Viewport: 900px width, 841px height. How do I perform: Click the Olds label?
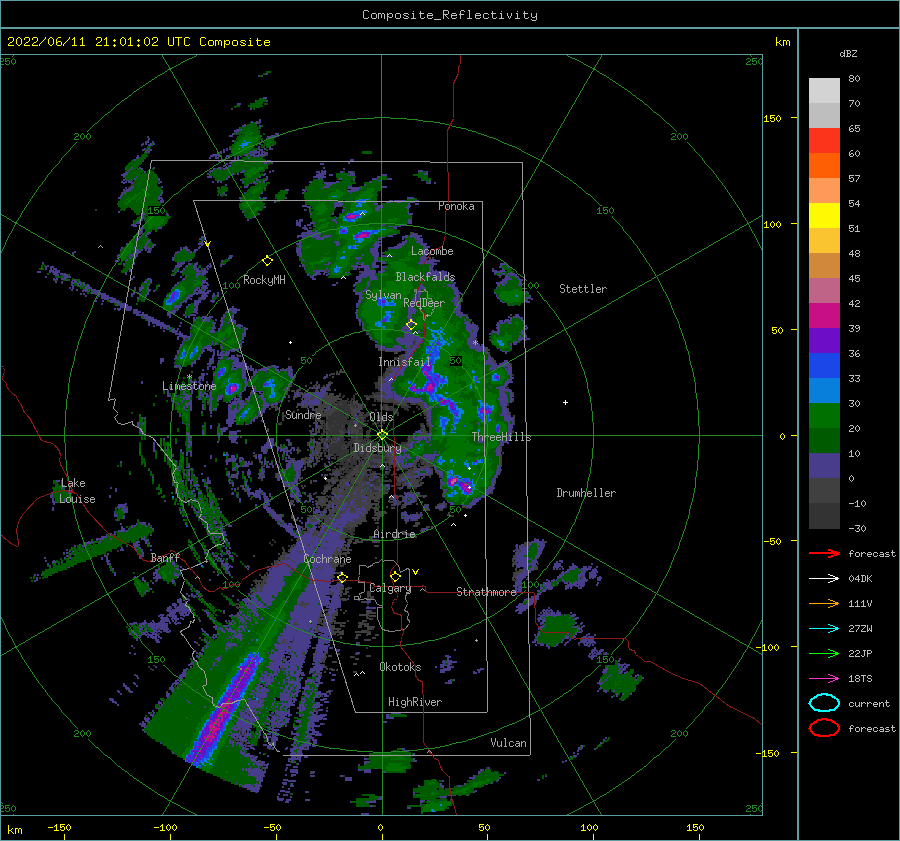[x=381, y=417]
